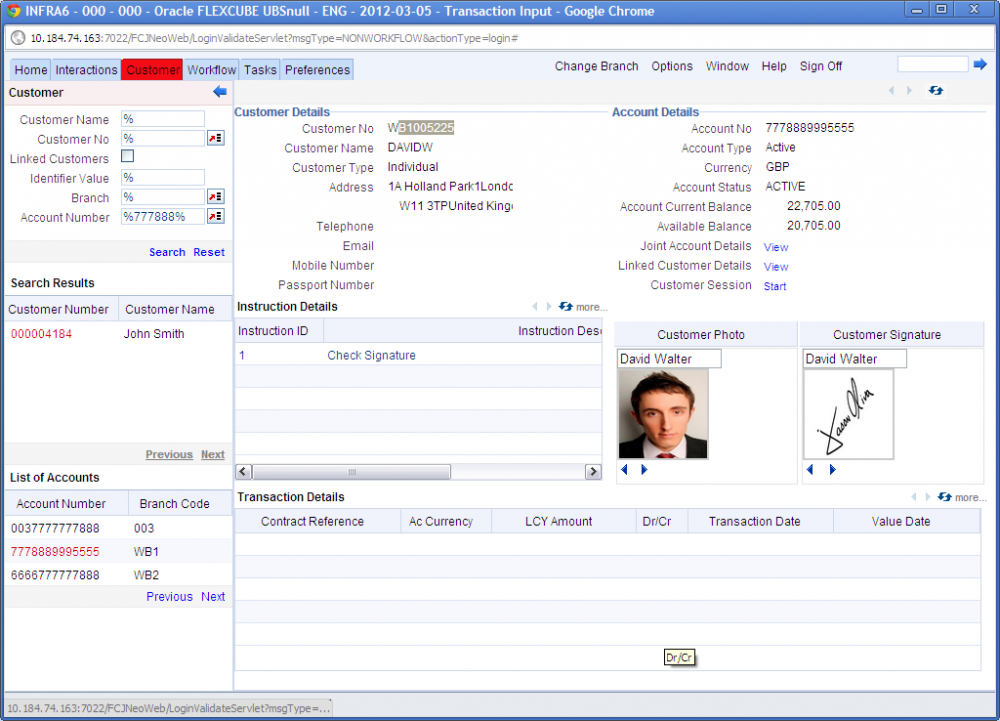Start Customer Session
The height and width of the screenshot is (721, 1000).
(775, 287)
